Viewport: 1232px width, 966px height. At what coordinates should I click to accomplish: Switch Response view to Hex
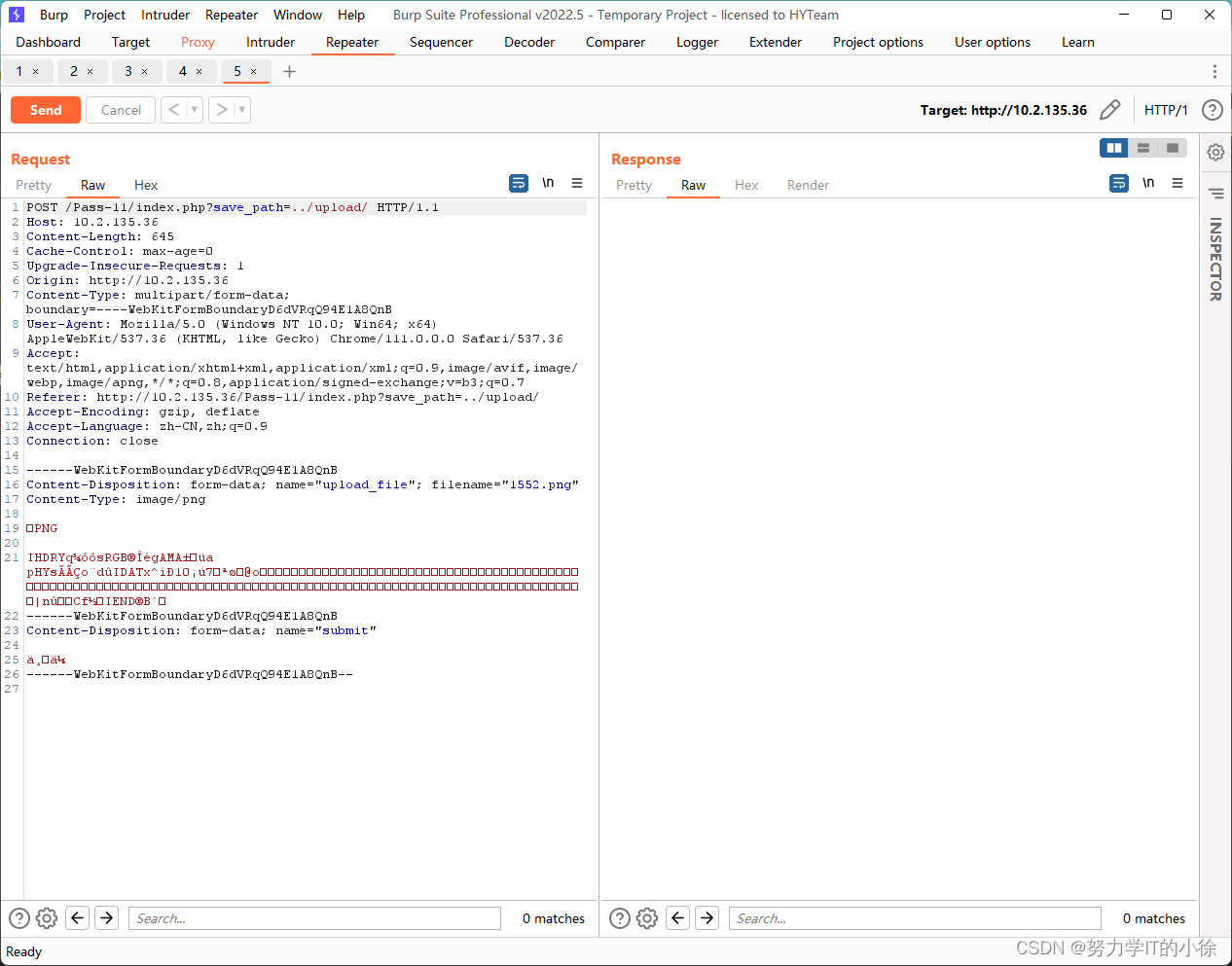746,185
